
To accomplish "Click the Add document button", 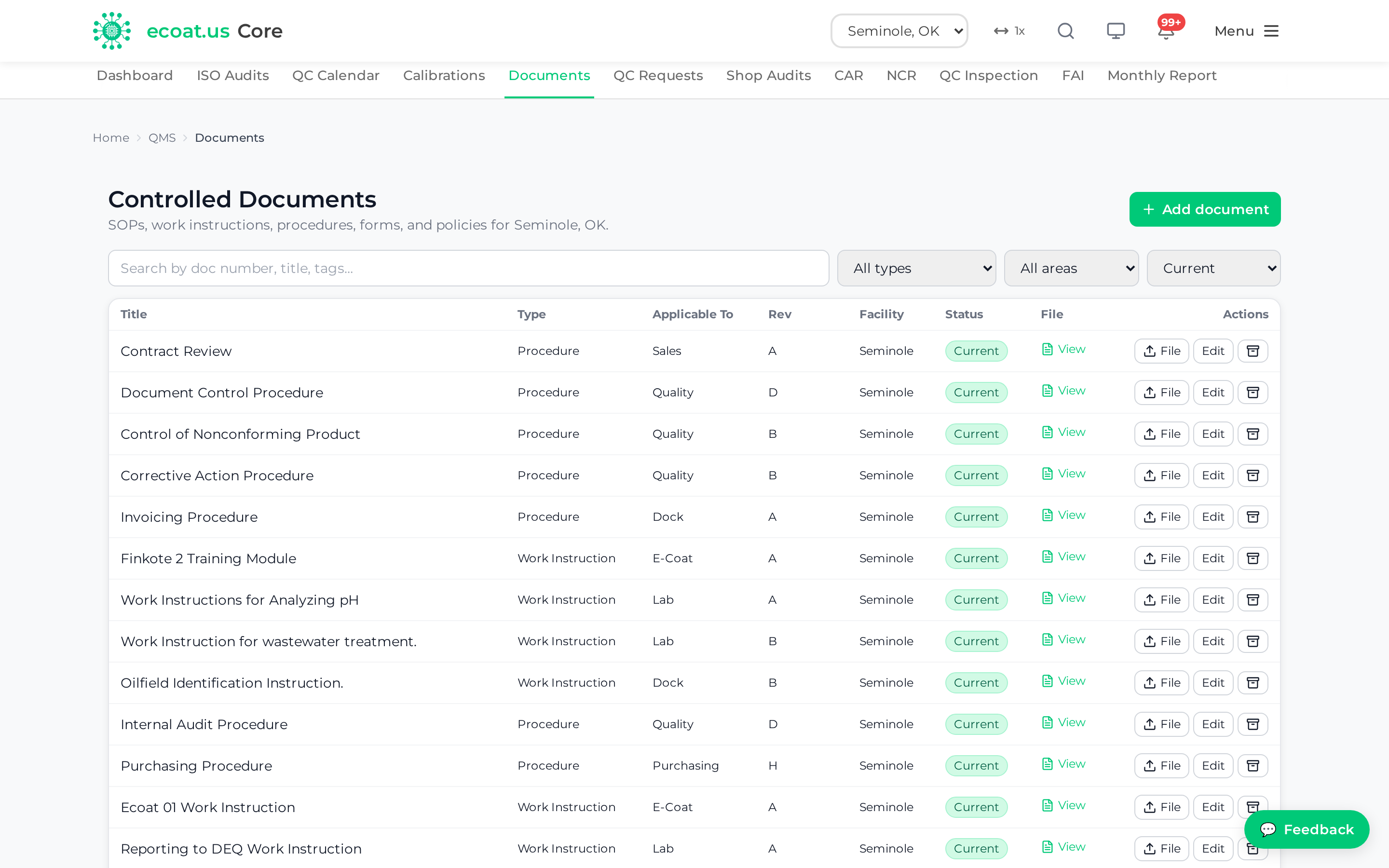I will [x=1205, y=210].
